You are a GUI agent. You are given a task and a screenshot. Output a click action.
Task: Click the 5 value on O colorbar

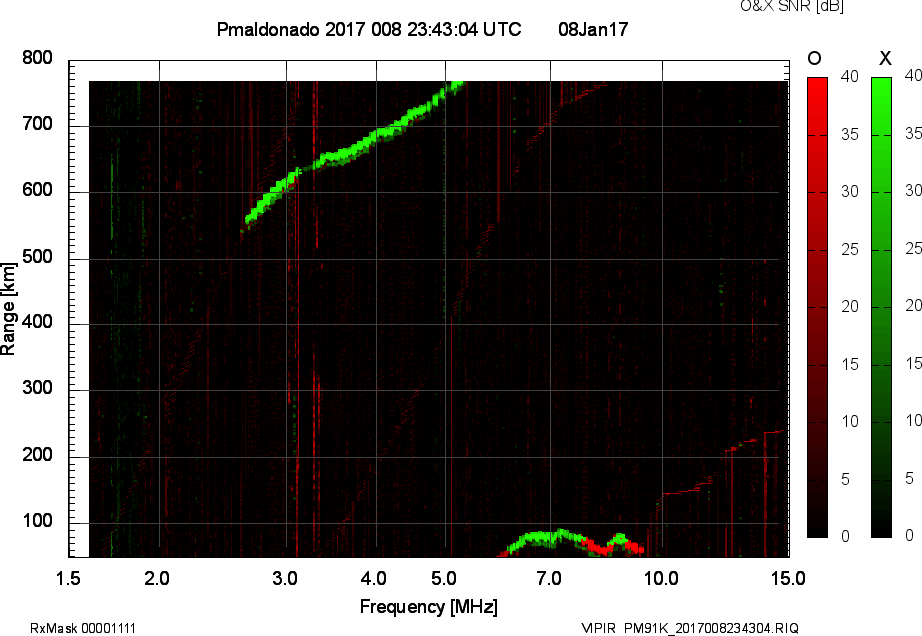click(846, 479)
